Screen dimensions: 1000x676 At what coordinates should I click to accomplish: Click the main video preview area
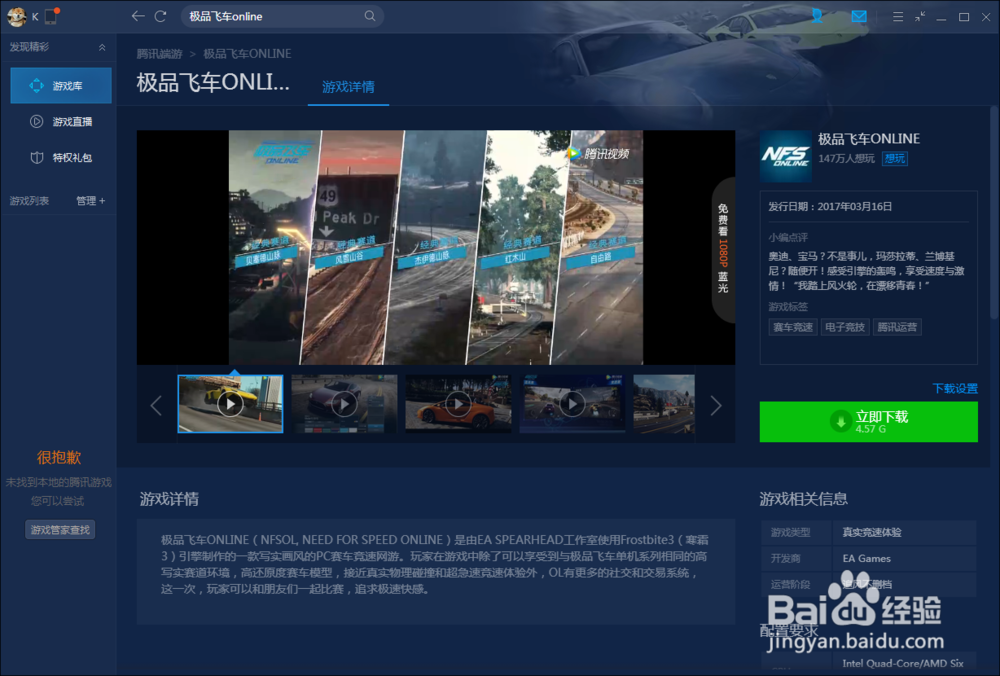[436, 247]
